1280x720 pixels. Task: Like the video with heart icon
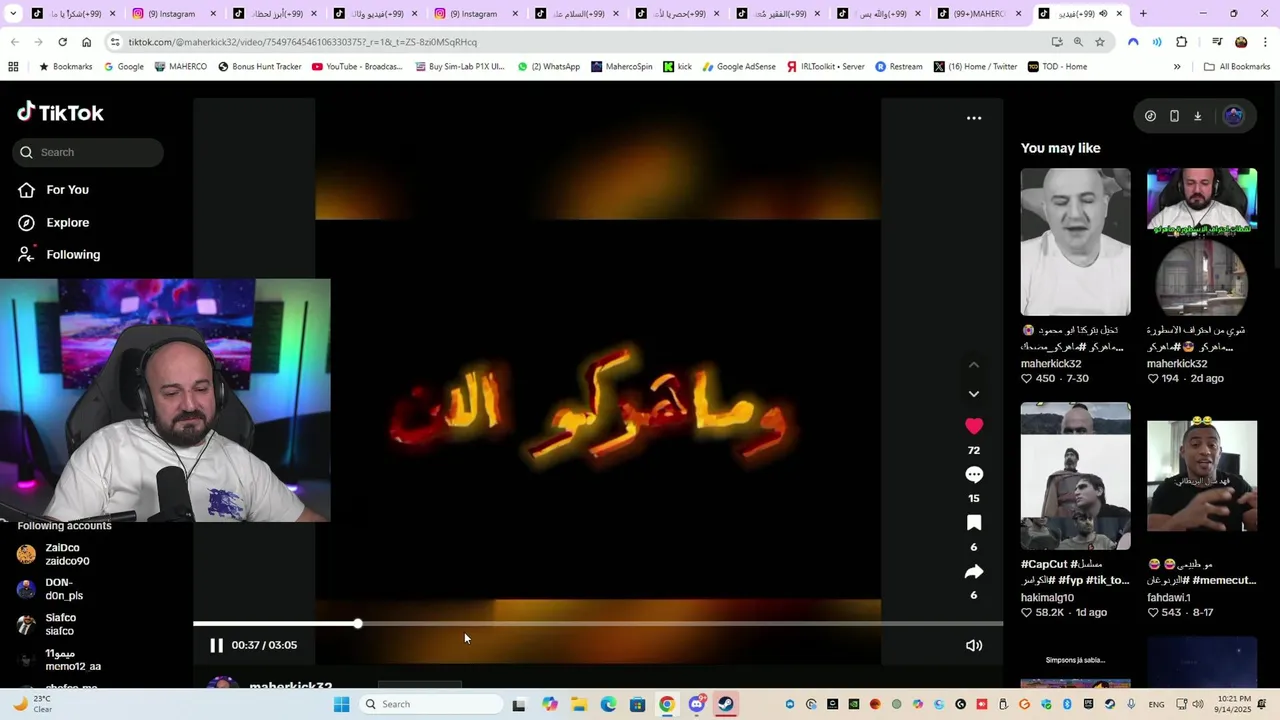pyautogui.click(x=974, y=426)
